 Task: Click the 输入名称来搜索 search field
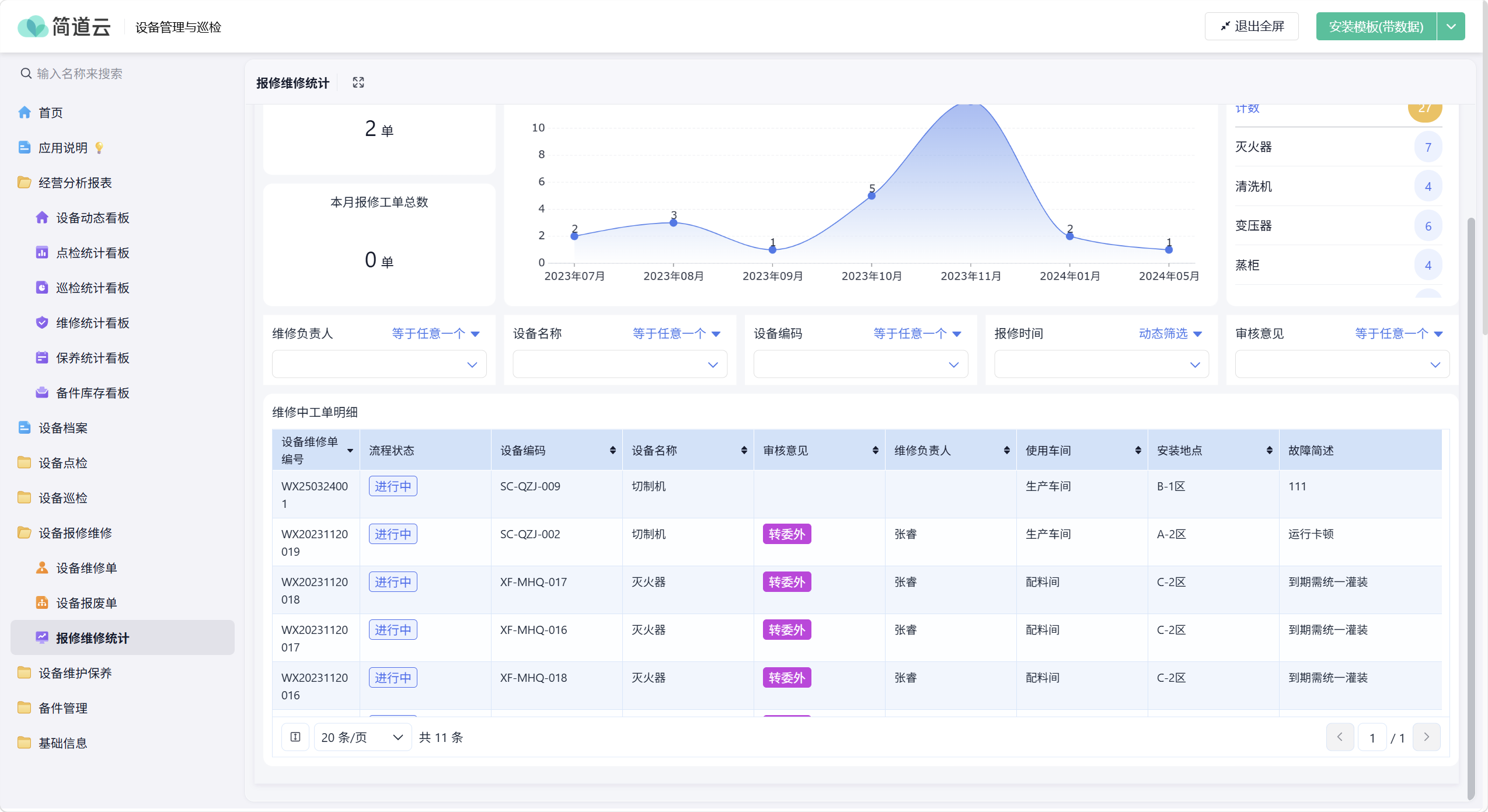[123, 74]
